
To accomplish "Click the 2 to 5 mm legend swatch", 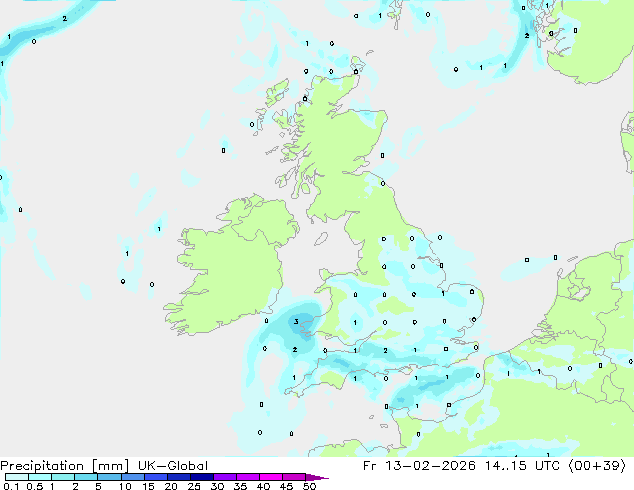I will [86, 477].
